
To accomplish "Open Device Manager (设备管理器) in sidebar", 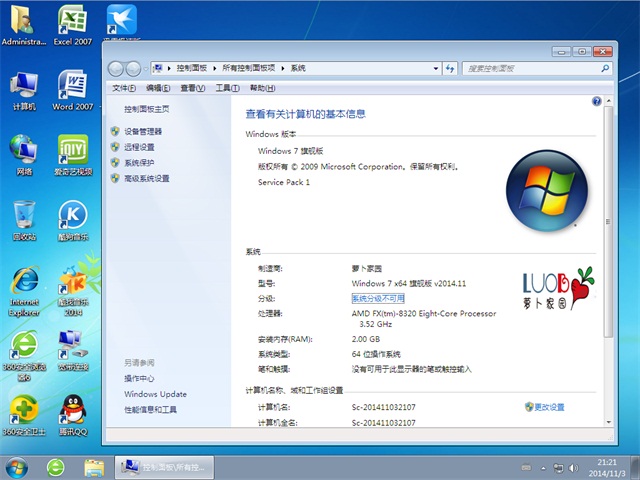I will (142, 131).
